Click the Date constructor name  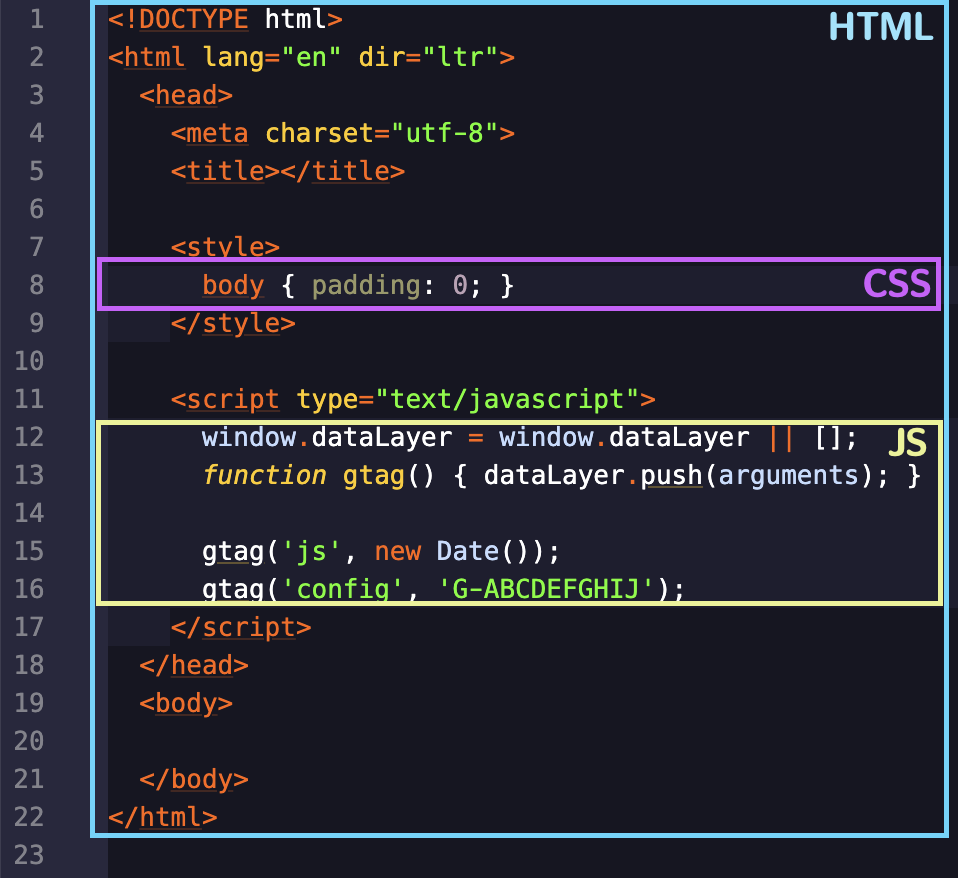[468, 551]
